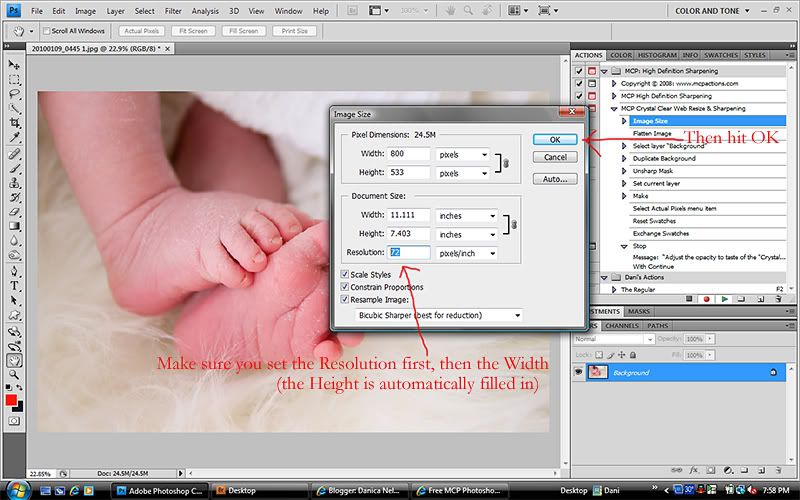The image size is (800, 500).
Task: Uncheck Constrain Proportions
Action: tap(346, 286)
